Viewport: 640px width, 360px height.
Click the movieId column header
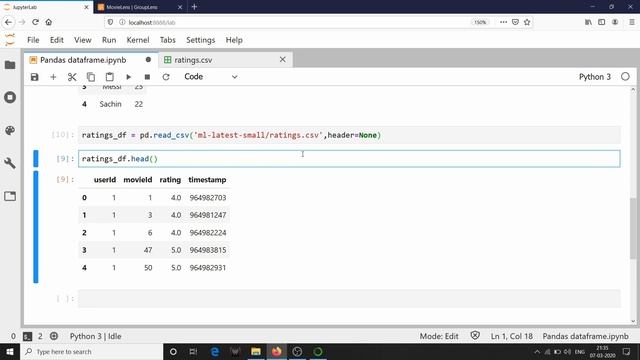[138, 180]
